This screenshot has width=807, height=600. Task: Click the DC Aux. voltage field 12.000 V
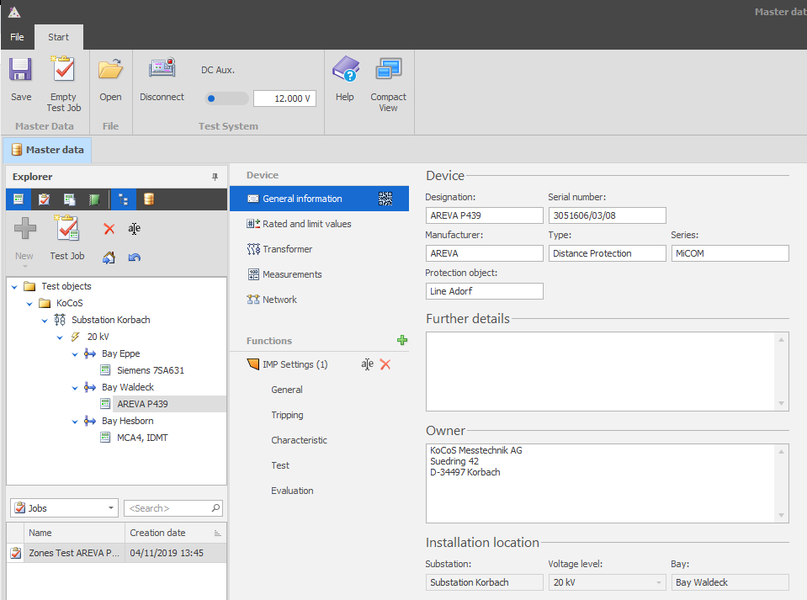coord(285,98)
